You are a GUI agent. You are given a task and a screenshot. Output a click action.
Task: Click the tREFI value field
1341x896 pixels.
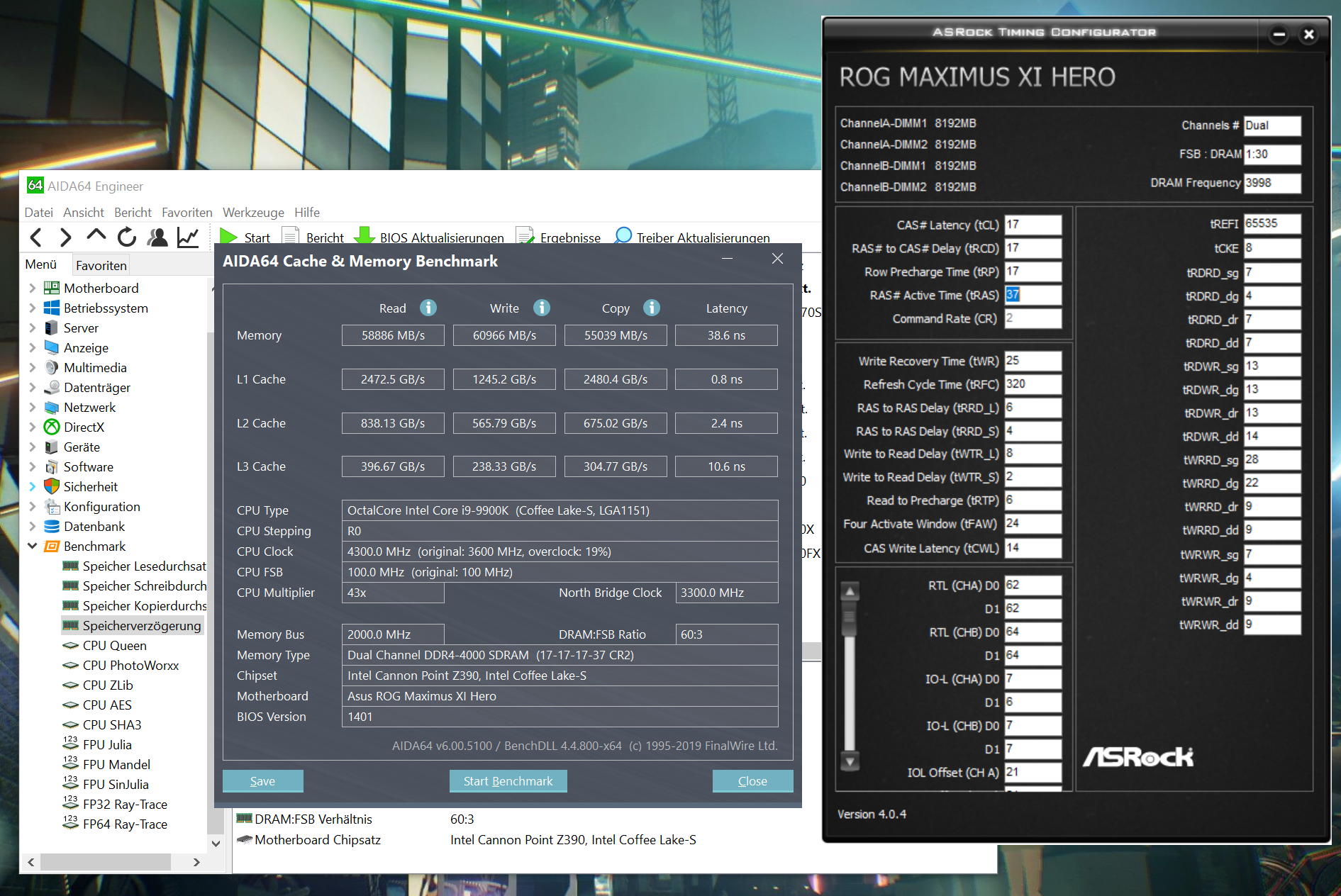pyautogui.click(x=1273, y=224)
